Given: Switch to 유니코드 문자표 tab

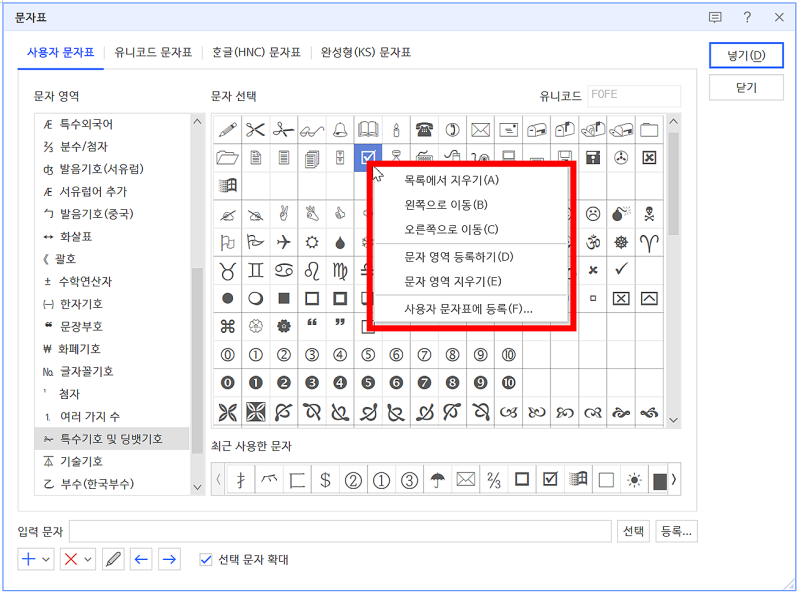Looking at the screenshot, I should (153, 53).
